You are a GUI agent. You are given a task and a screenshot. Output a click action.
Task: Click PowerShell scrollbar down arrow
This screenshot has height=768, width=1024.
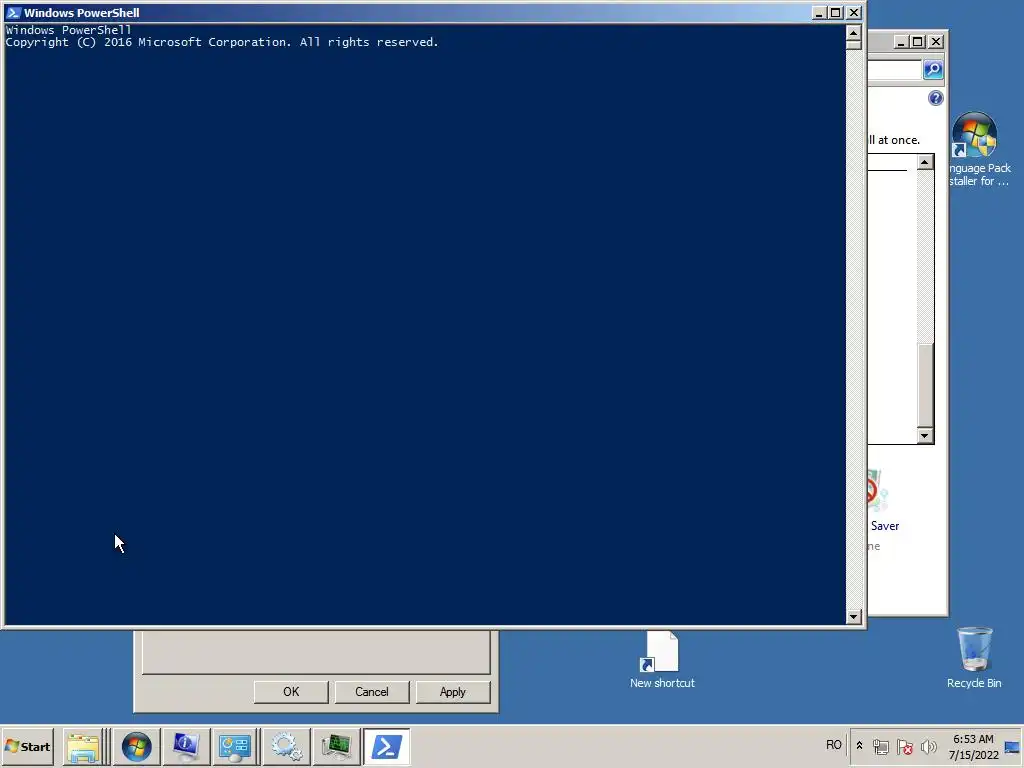(854, 616)
